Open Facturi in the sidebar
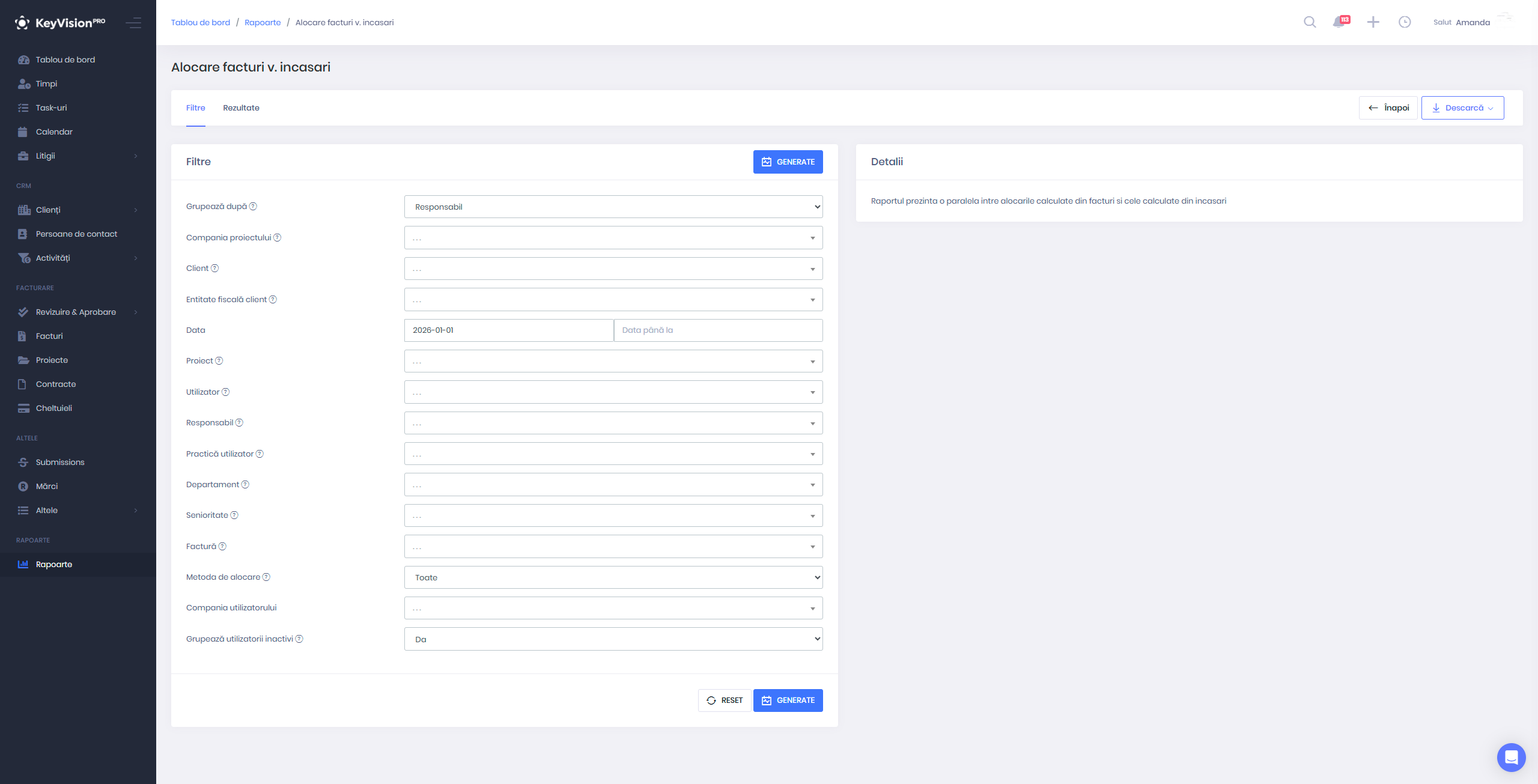Image resolution: width=1538 pixels, height=784 pixels. click(78, 336)
